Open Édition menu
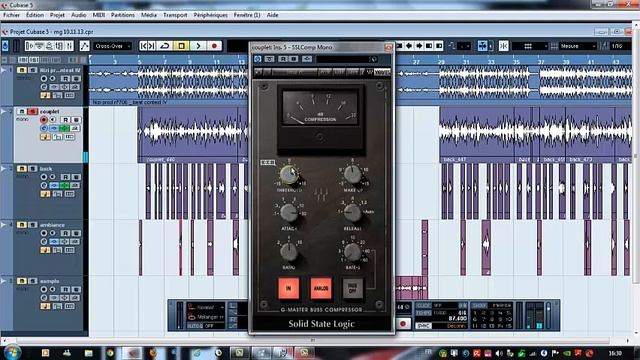 tap(35, 15)
